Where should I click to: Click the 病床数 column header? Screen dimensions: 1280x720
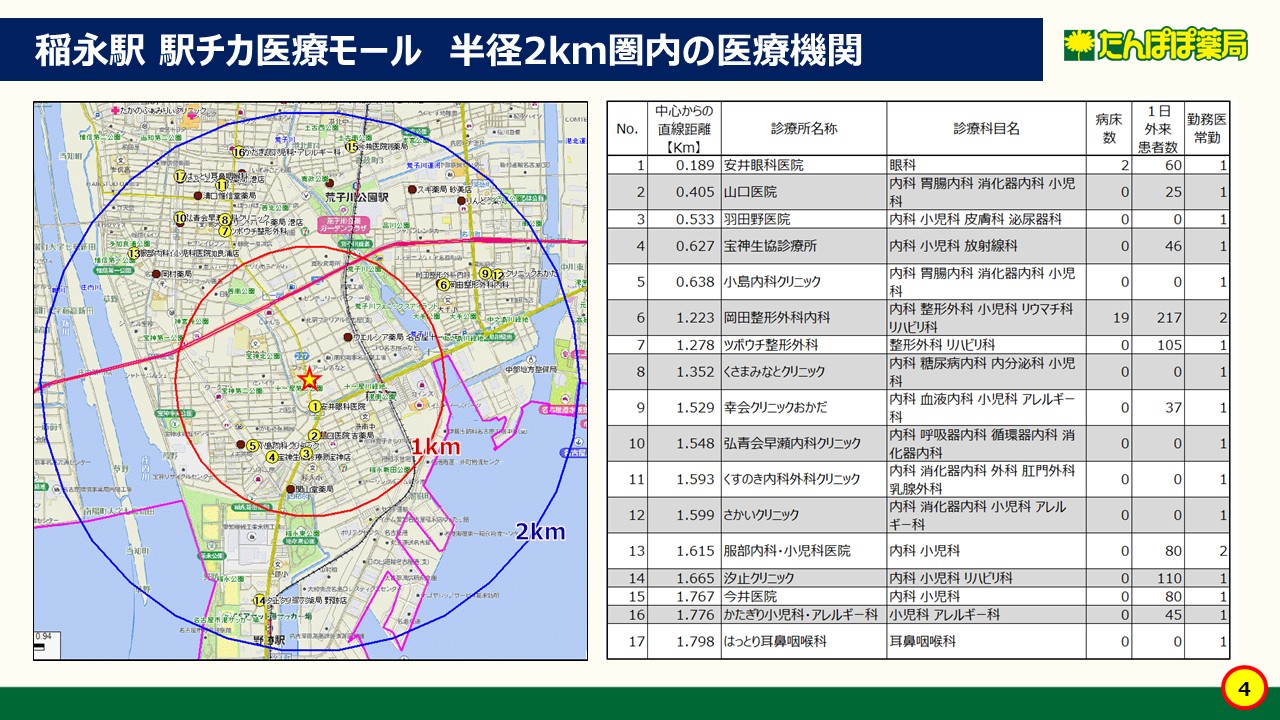[1108, 129]
